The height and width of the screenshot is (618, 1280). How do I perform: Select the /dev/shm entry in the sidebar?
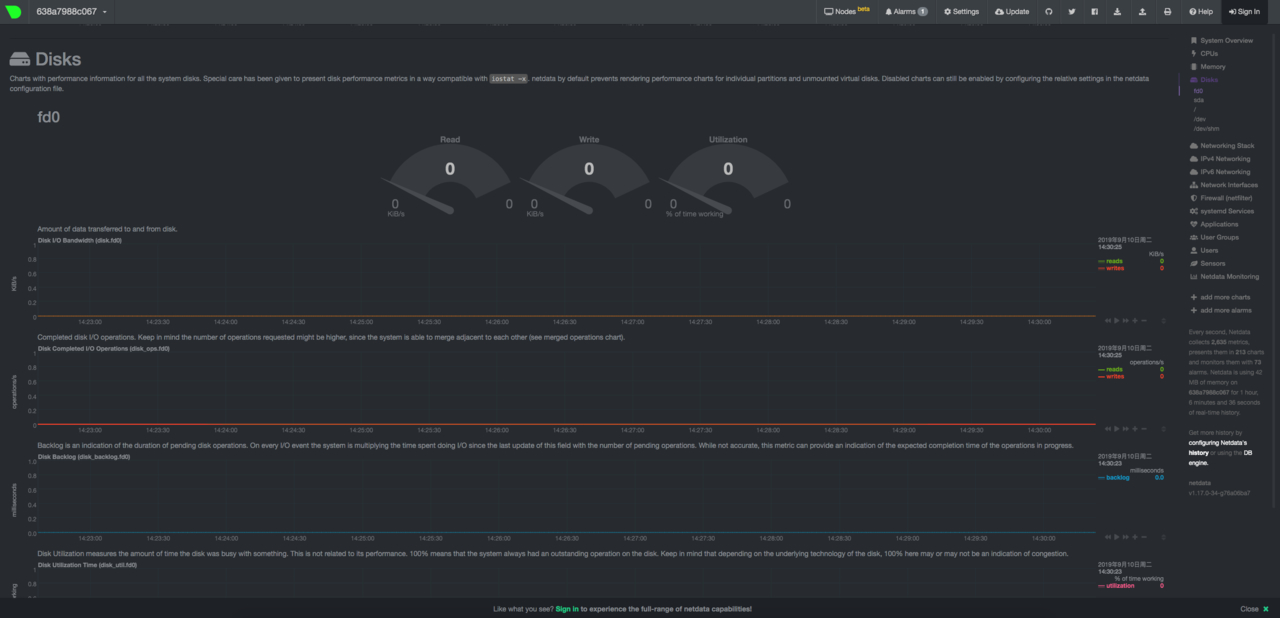pyautogui.click(x=1206, y=129)
